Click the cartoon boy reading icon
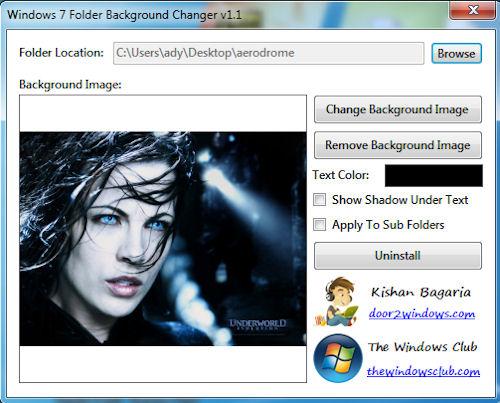 [337, 301]
